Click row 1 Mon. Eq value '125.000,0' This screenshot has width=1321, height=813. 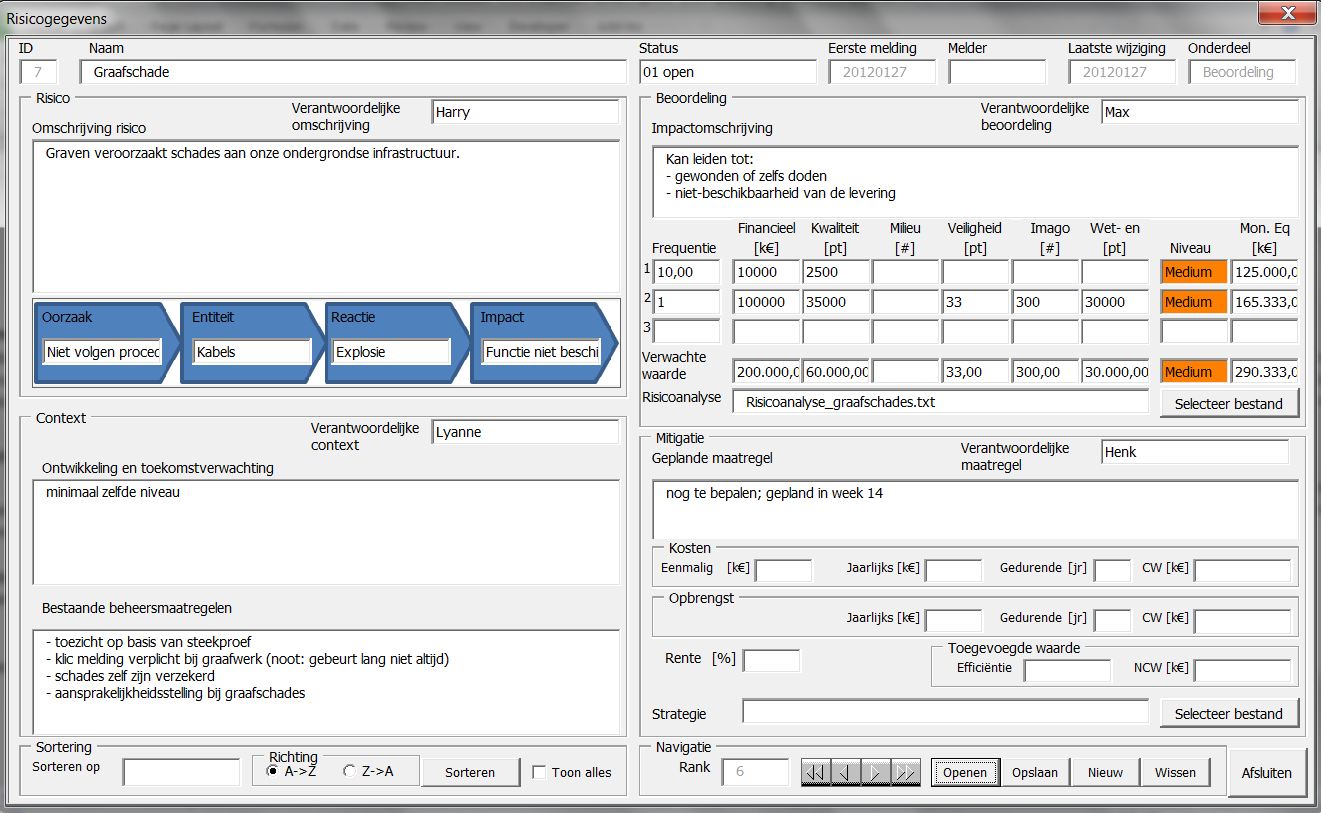tap(1265, 272)
